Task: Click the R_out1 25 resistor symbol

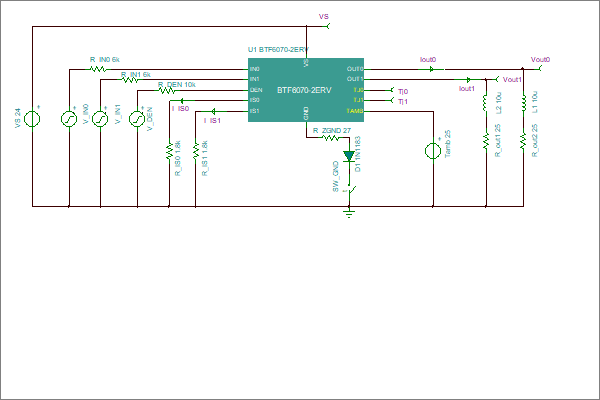Action: click(486, 141)
